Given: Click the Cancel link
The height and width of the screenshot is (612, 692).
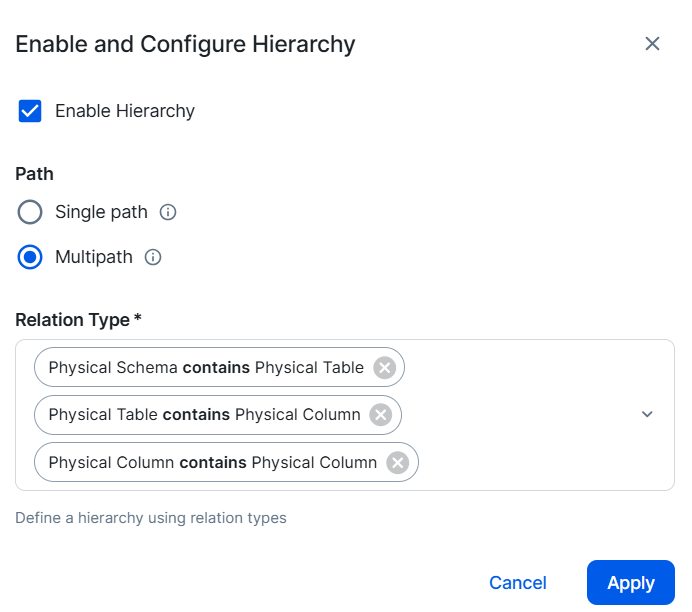Looking at the screenshot, I should (x=517, y=583).
